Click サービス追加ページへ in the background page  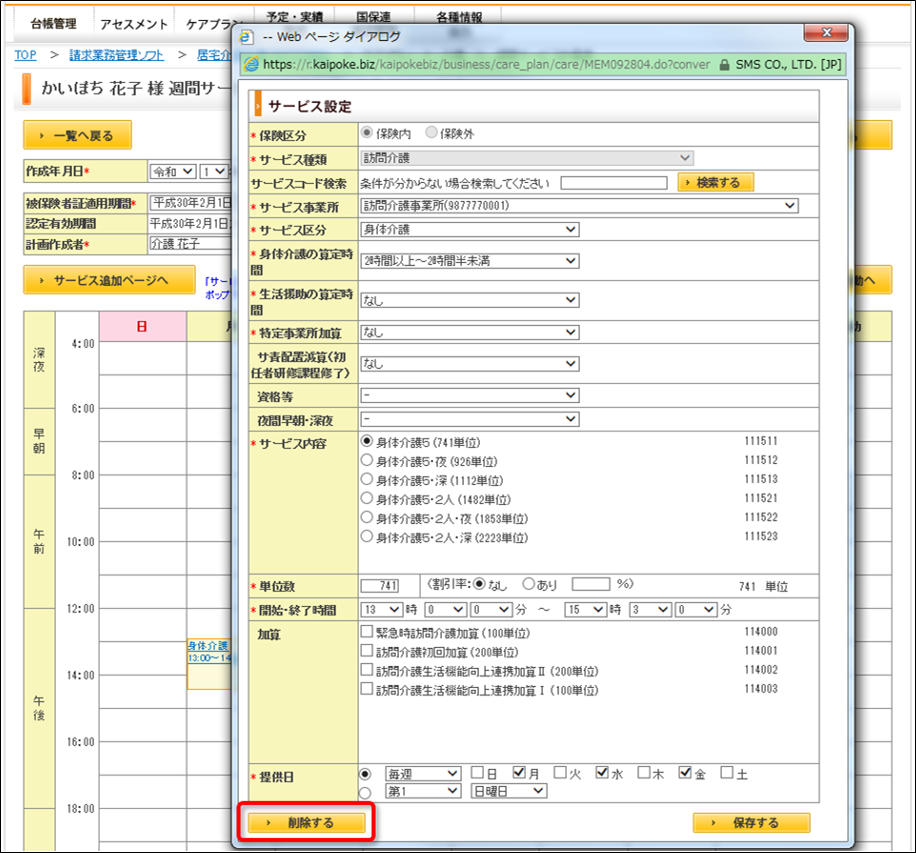coord(109,280)
